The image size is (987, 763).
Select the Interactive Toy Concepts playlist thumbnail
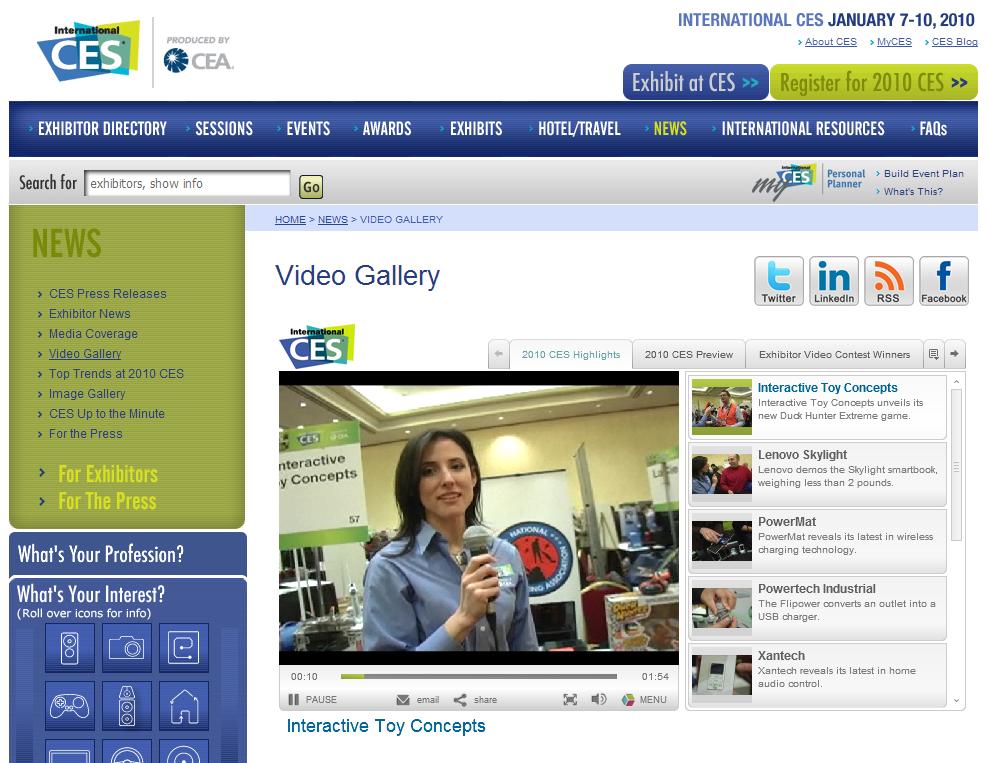[721, 407]
